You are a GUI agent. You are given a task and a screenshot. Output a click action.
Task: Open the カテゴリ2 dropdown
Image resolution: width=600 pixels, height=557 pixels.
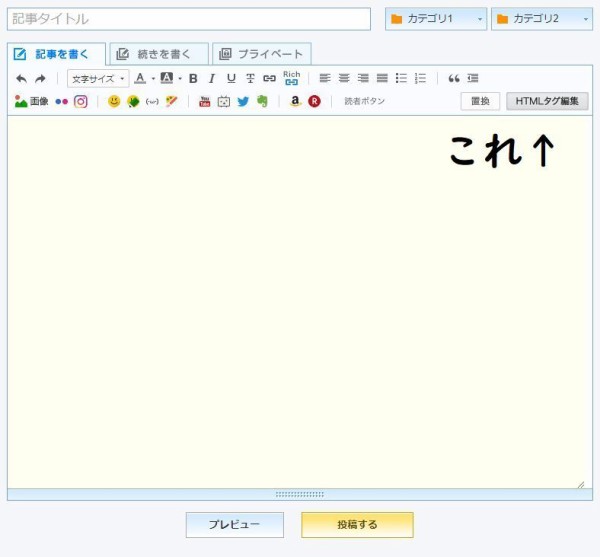point(542,19)
